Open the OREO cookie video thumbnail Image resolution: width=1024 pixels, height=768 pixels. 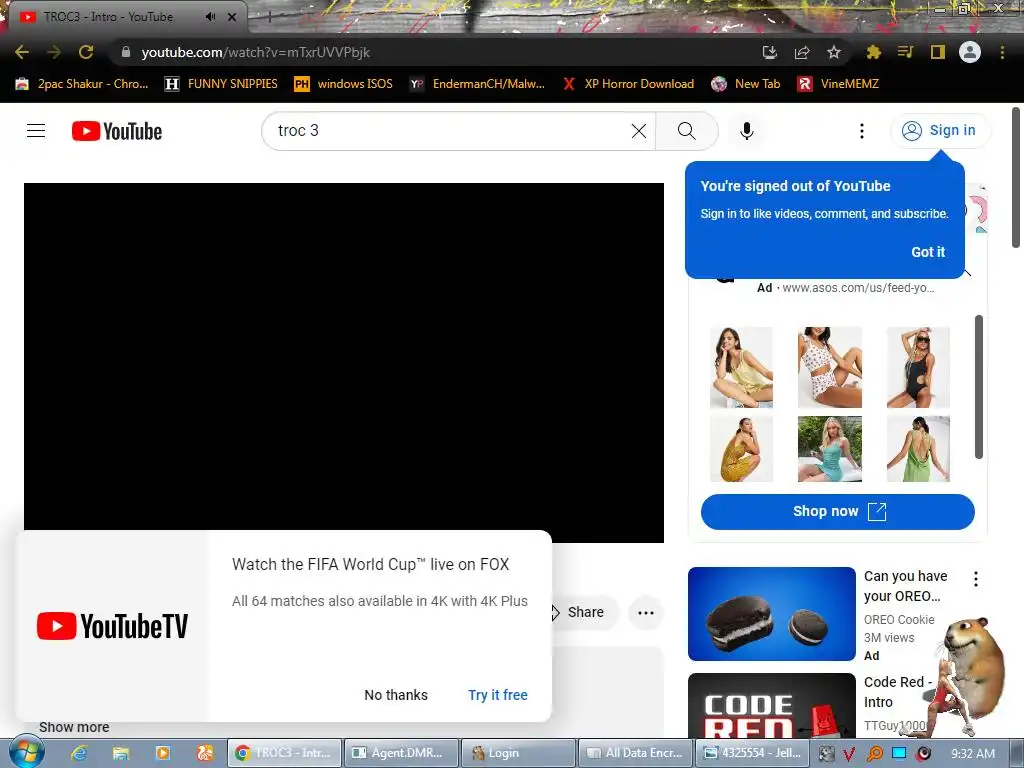coord(771,614)
